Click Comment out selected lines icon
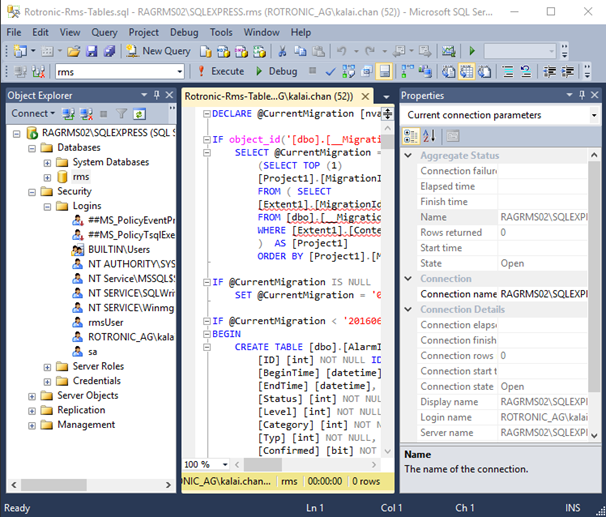Image resolution: width=606 pixels, height=517 pixels. pos(508,72)
